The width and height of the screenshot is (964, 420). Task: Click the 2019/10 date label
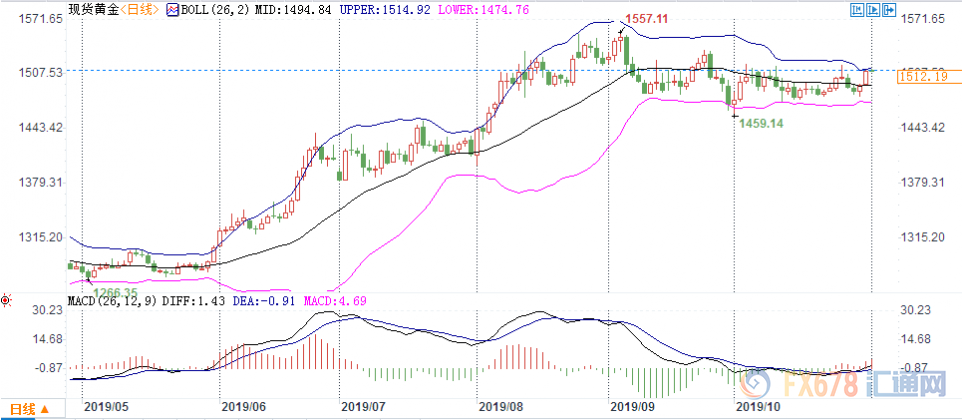tap(758, 406)
